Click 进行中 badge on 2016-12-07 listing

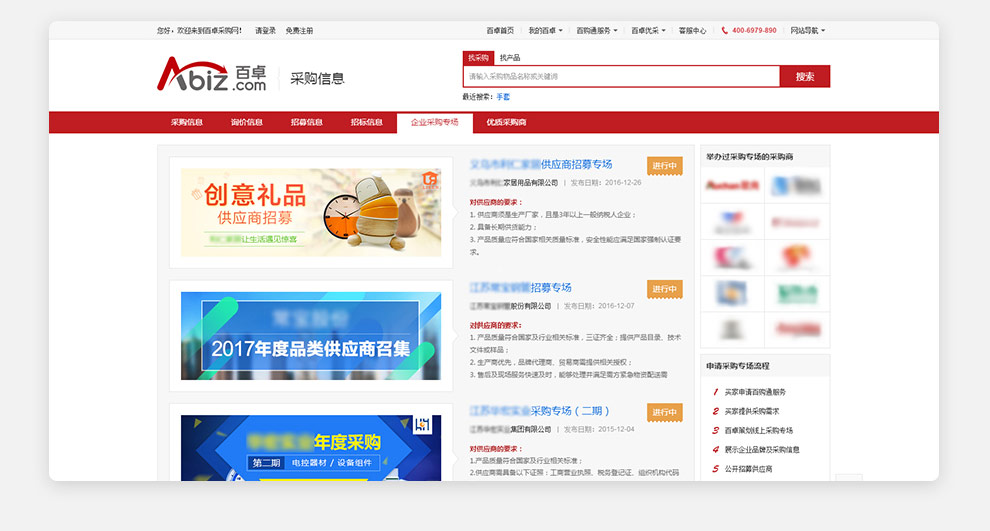point(664,289)
